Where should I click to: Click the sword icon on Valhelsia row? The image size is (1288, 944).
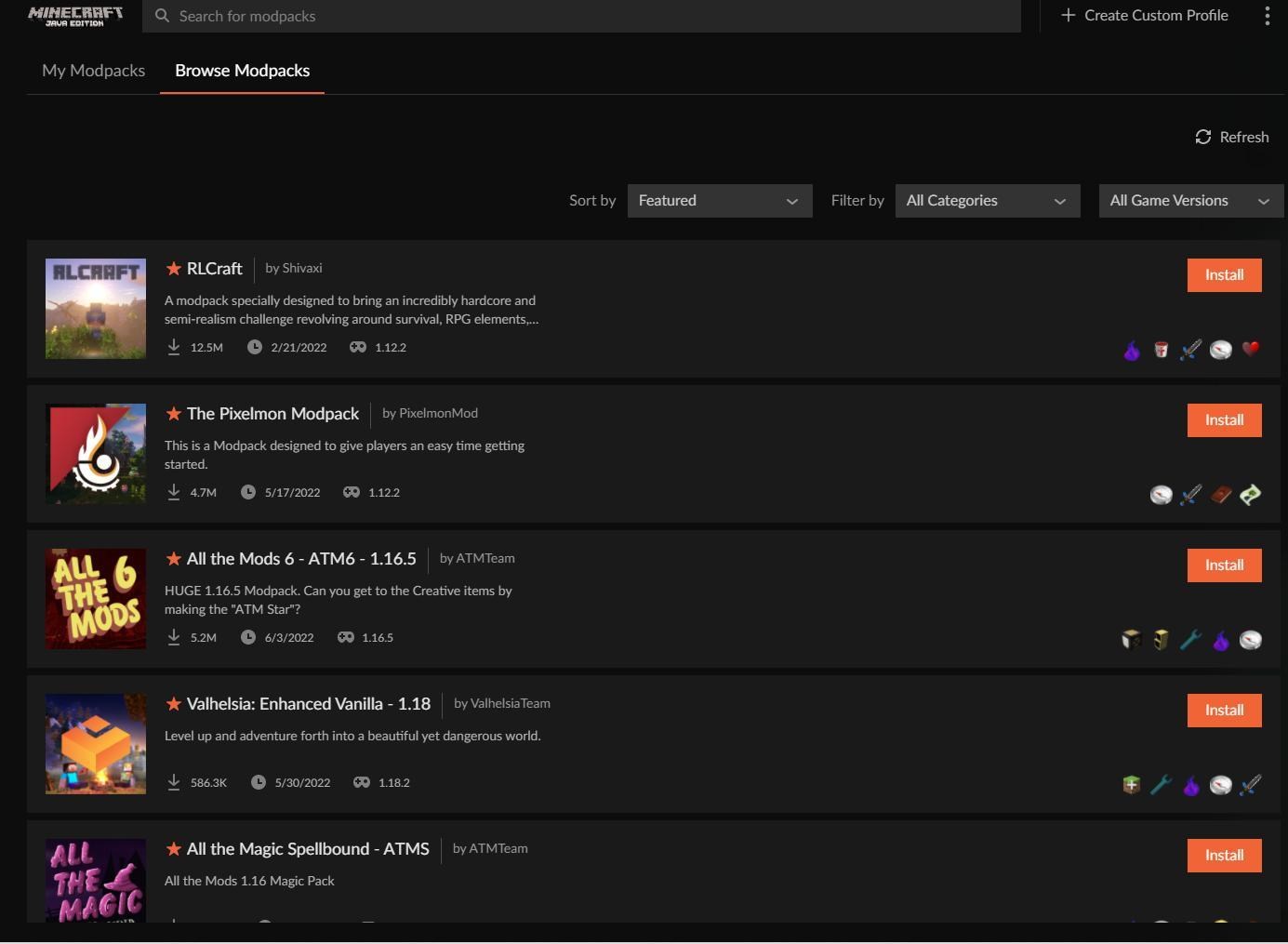(1250, 785)
